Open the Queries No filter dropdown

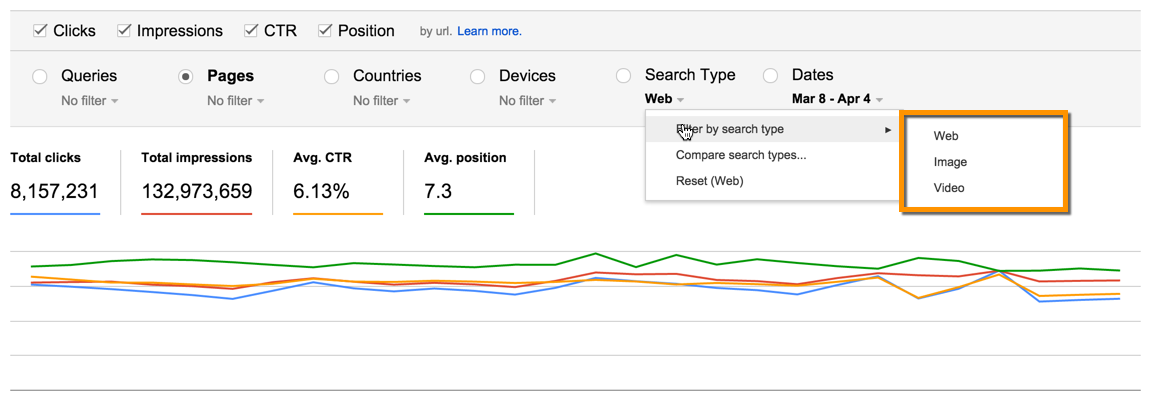tap(89, 100)
